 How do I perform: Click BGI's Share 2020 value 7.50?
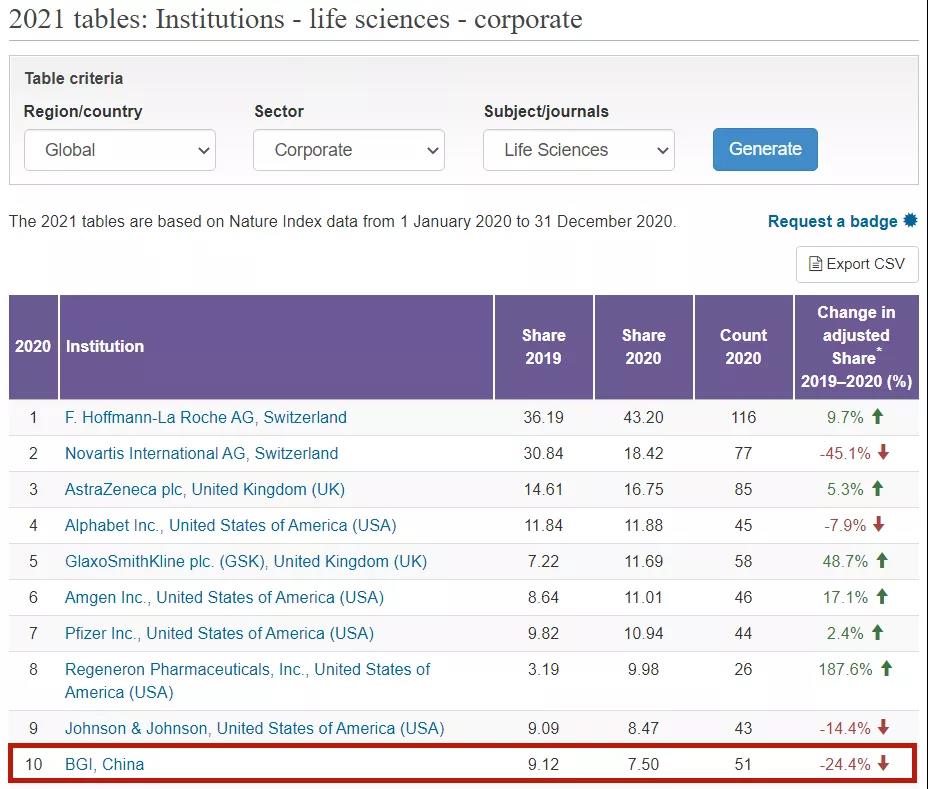pyautogui.click(x=643, y=765)
